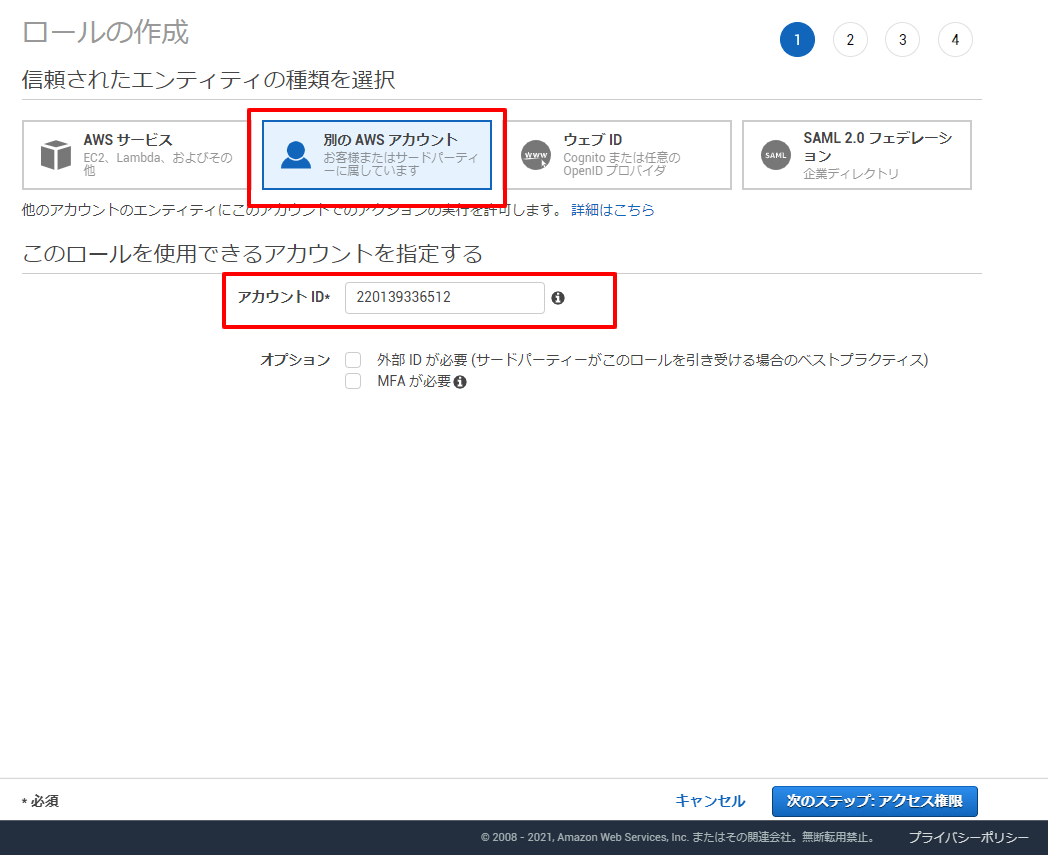Viewport: 1048px width, 855px height.
Task: Select the ウェブ ID entity card
Action: click(617, 155)
